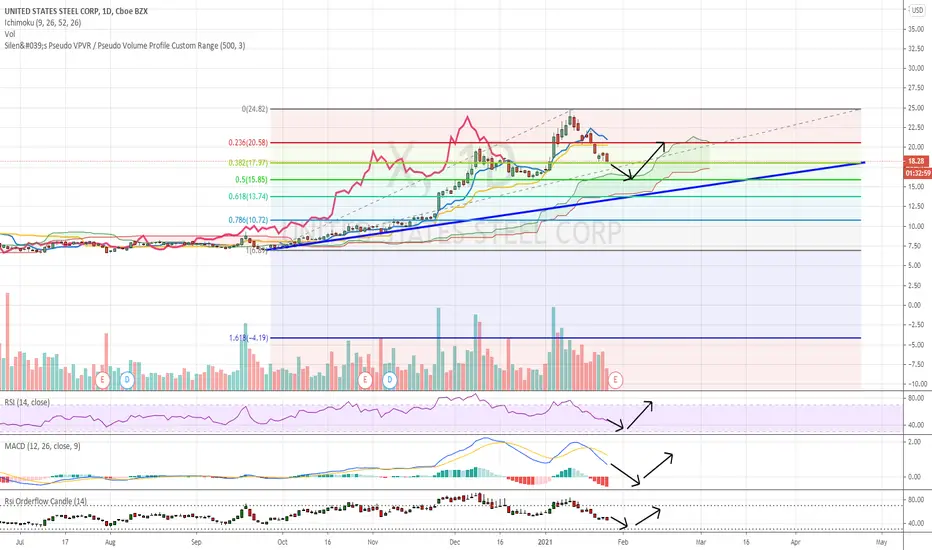Click the 12.50 price axis label
The width and height of the screenshot is (932, 550).
coord(916,206)
